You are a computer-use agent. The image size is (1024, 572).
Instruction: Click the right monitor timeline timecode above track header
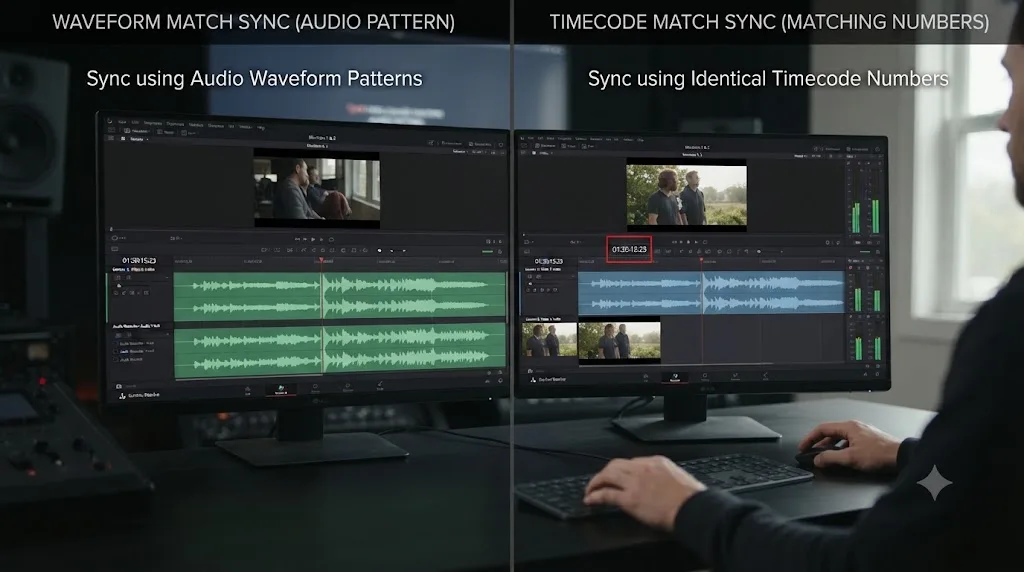[x=549, y=261]
